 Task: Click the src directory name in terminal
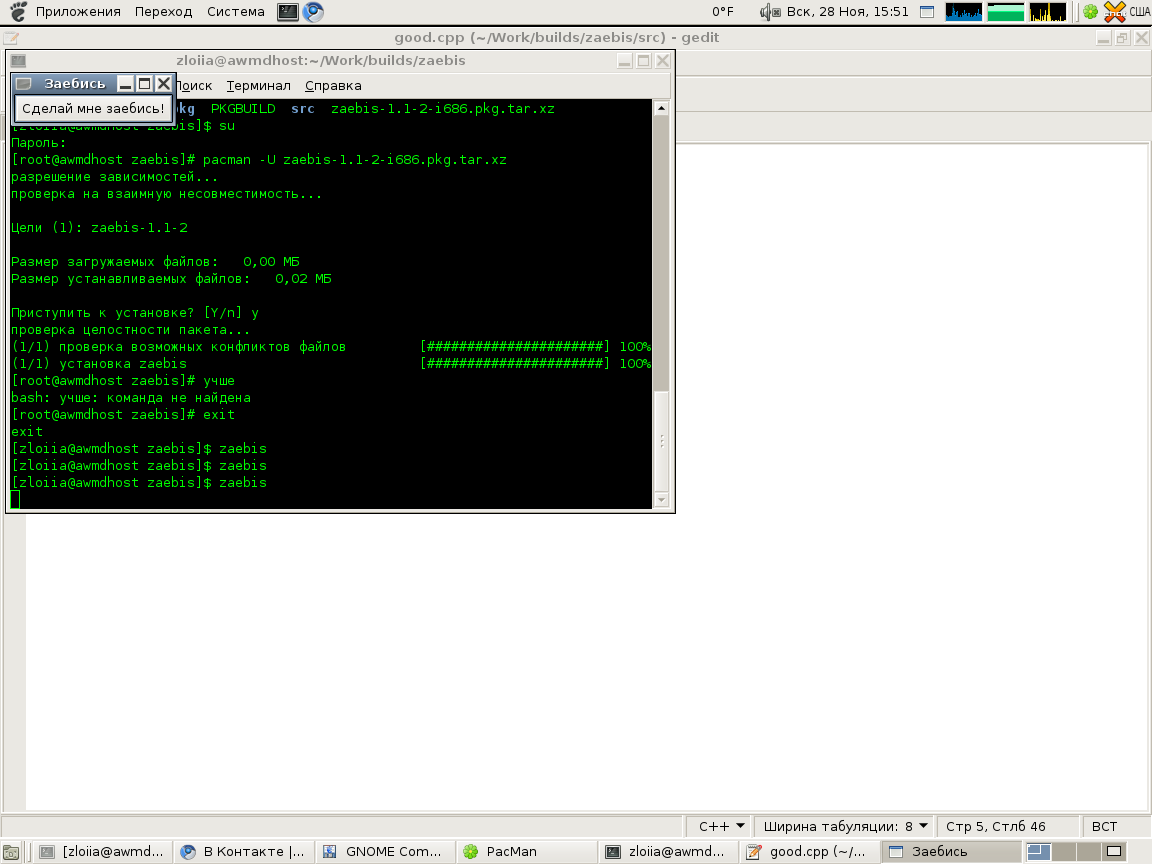[303, 109]
